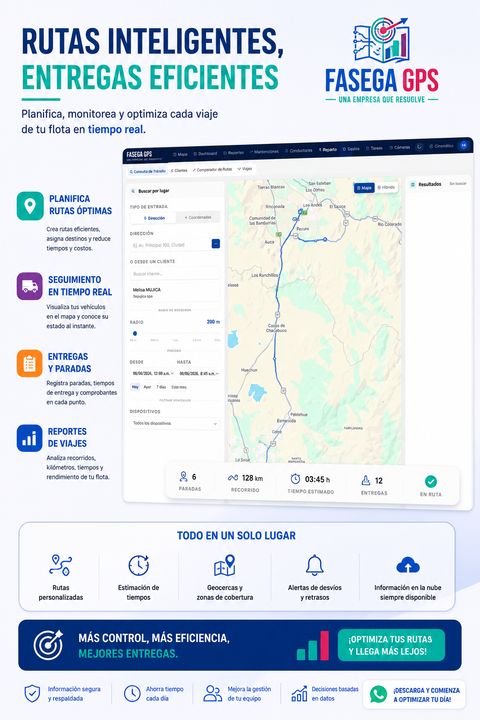The image size is (480, 720).
Task: Open Cámaras in the navigation bar
Action: [400, 147]
